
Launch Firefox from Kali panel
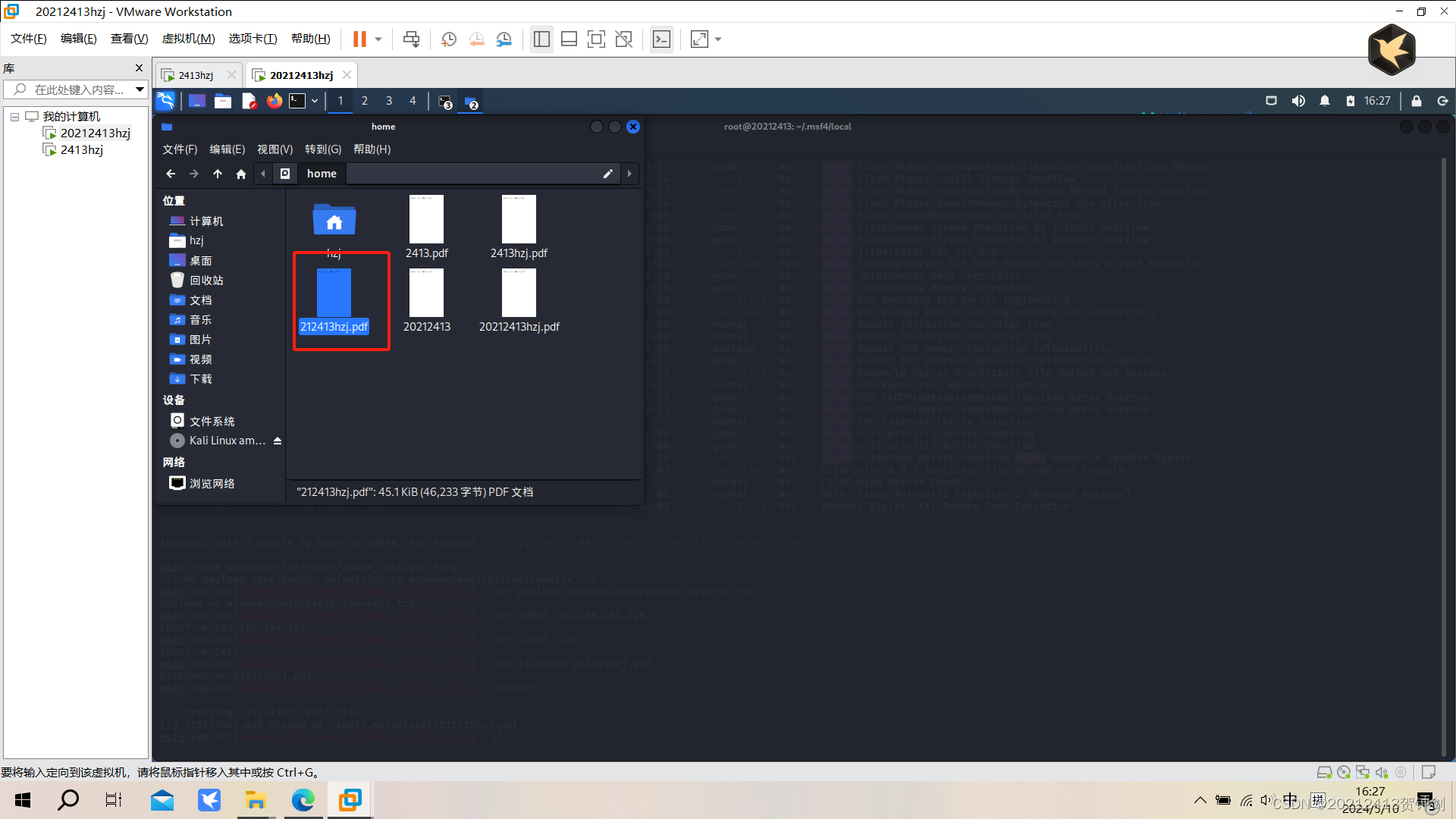click(274, 101)
